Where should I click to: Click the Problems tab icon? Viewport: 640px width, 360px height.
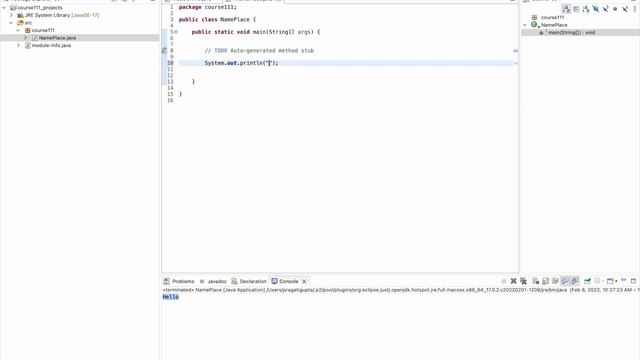(167, 281)
